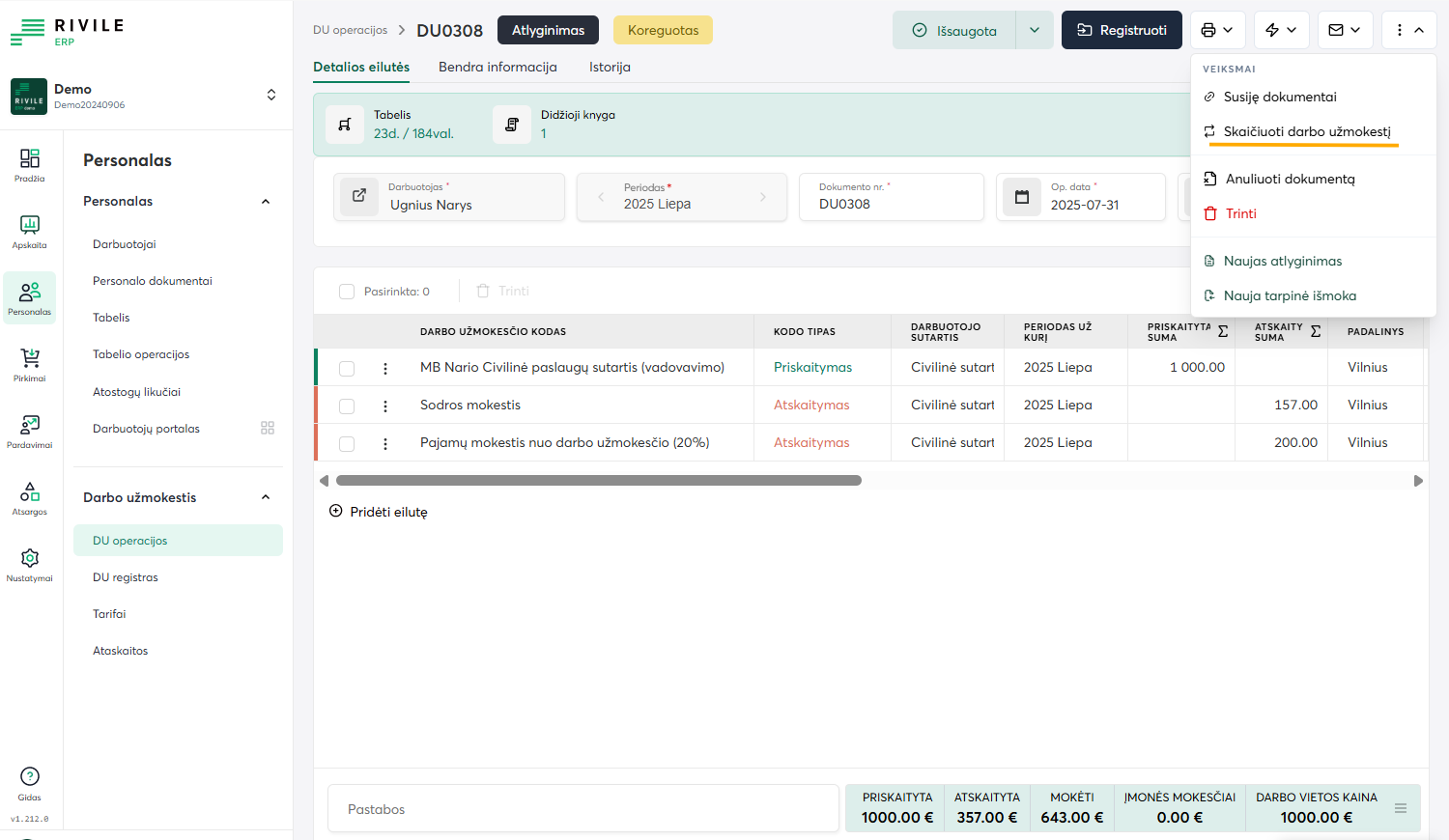Screen dimensions: 1449x840
Task: Collapse the Darbo užmokestis sidebar group
Action: 266,497
